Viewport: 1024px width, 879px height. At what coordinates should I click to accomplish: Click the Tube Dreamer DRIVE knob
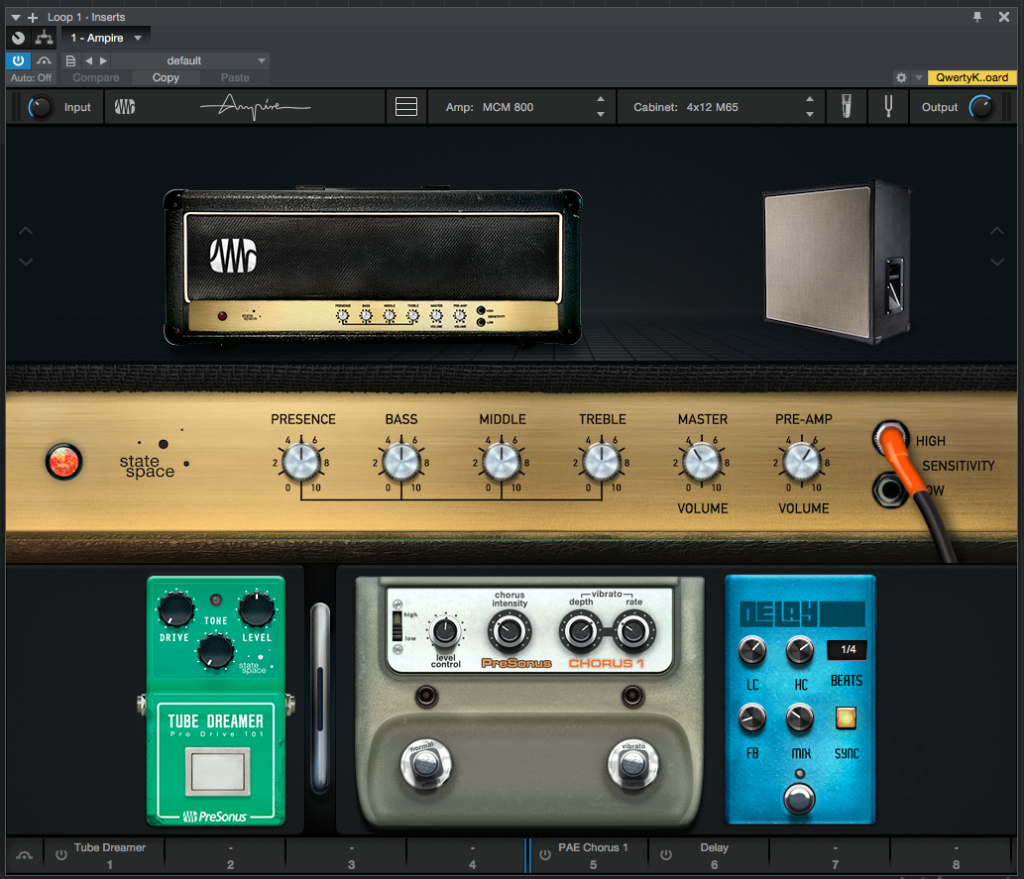[176, 610]
